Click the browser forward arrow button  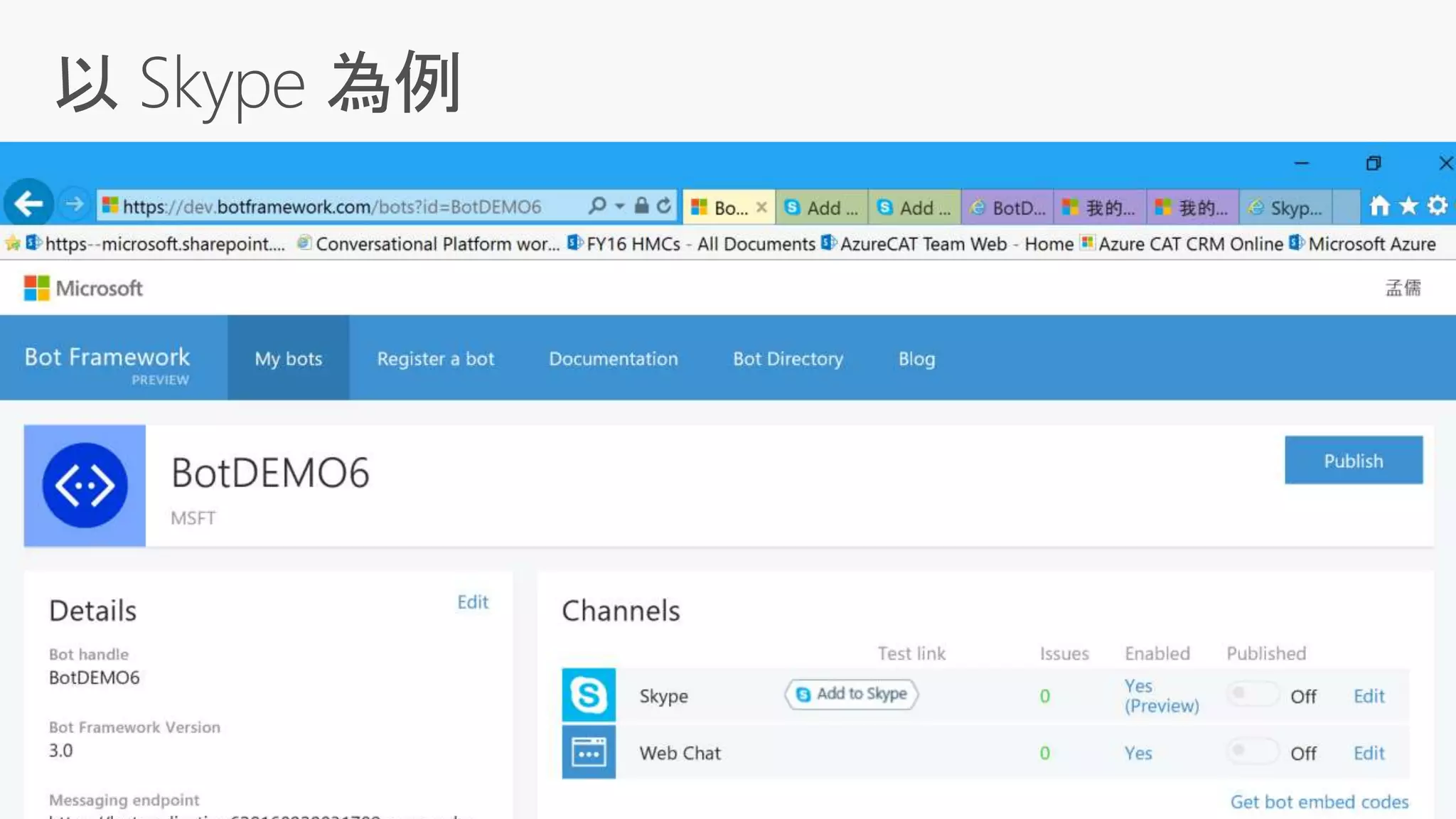pyautogui.click(x=74, y=205)
